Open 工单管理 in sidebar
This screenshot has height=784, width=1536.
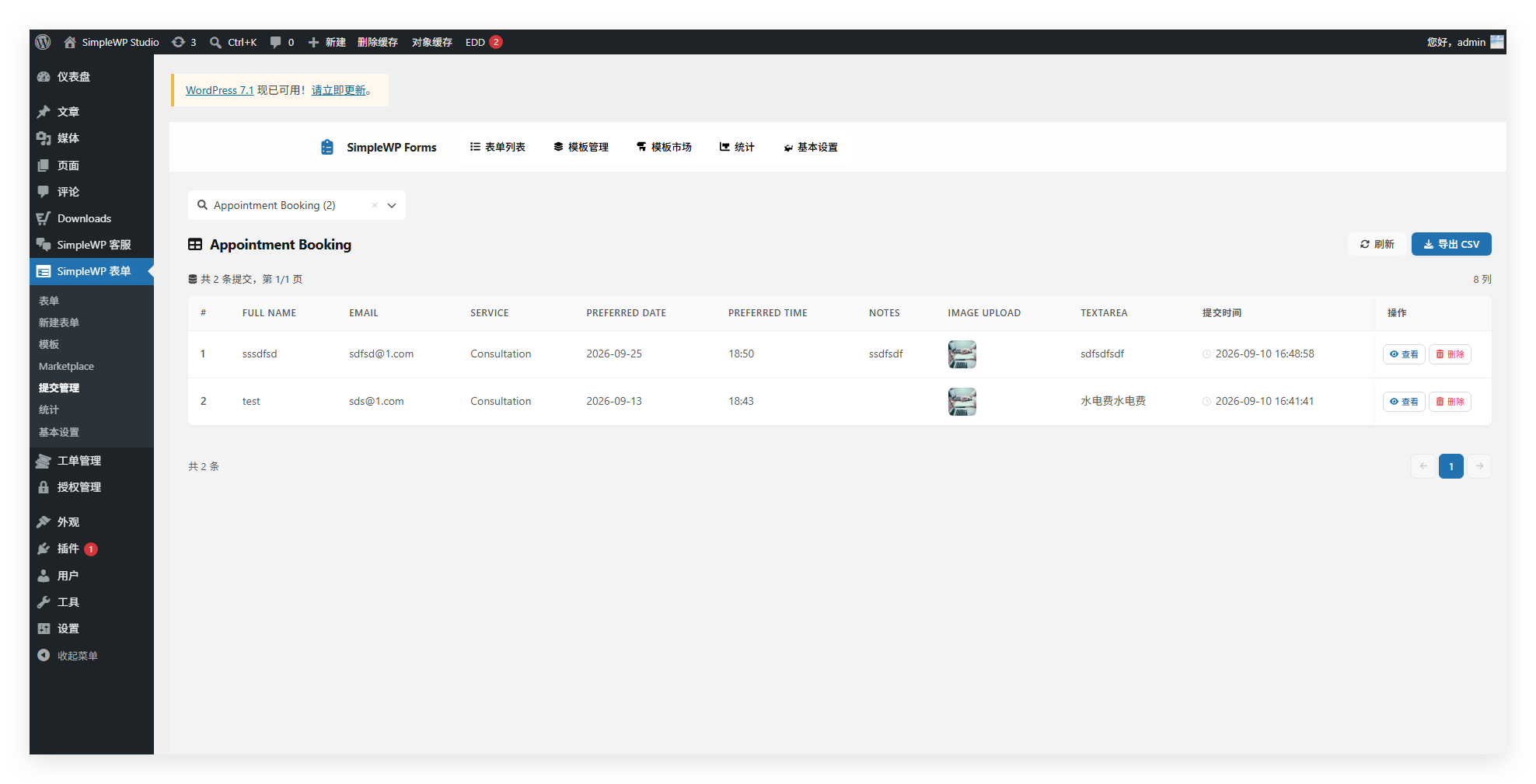tap(92, 461)
